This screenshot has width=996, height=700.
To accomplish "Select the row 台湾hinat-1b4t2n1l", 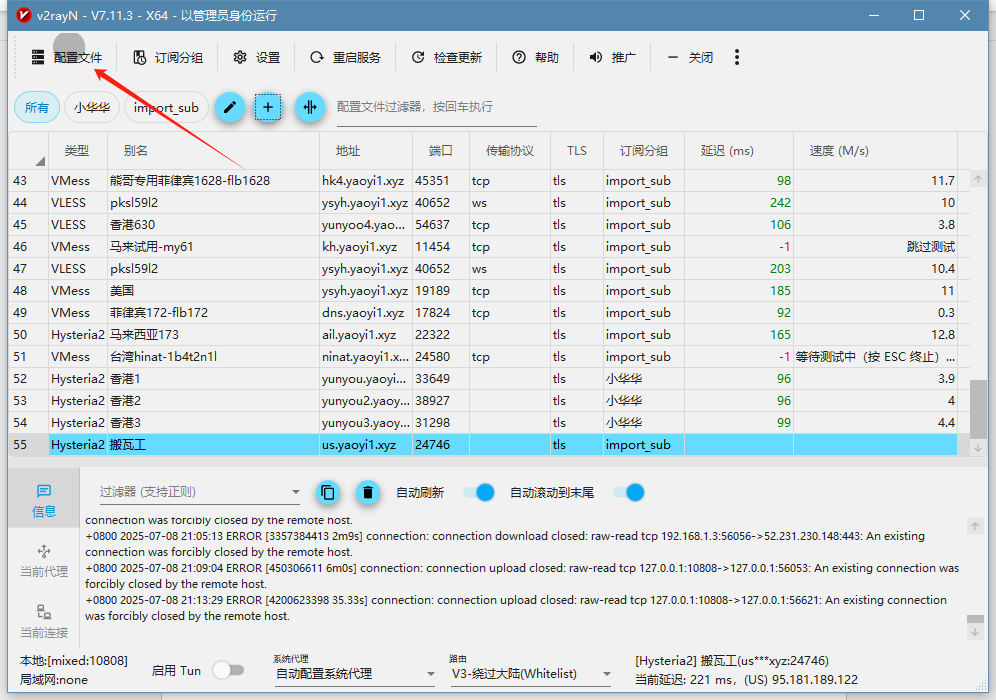I will tap(483, 357).
